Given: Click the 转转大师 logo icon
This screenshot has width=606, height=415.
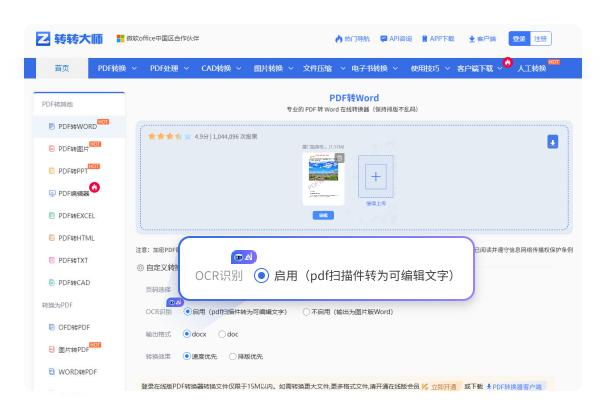Looking at the screenshot, I should click(44, 38).
